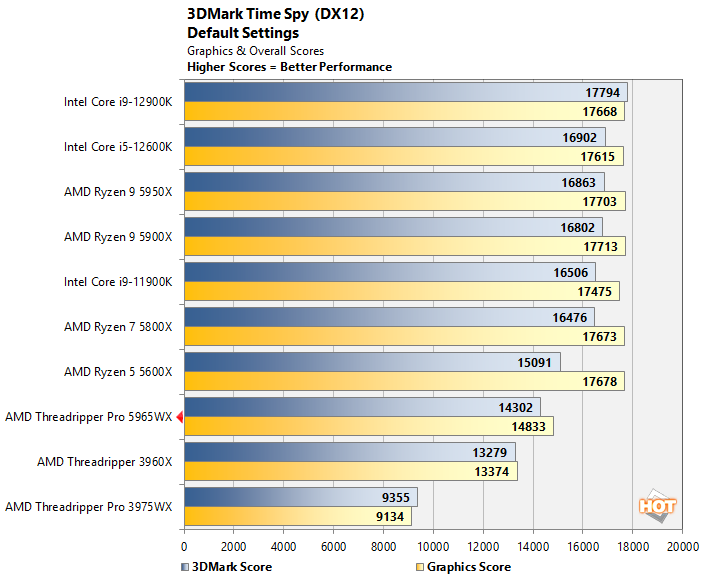Viewport: 708px width, 576px height.
Task: Click the 17703 graphics score value
Action: click(600, 202)
